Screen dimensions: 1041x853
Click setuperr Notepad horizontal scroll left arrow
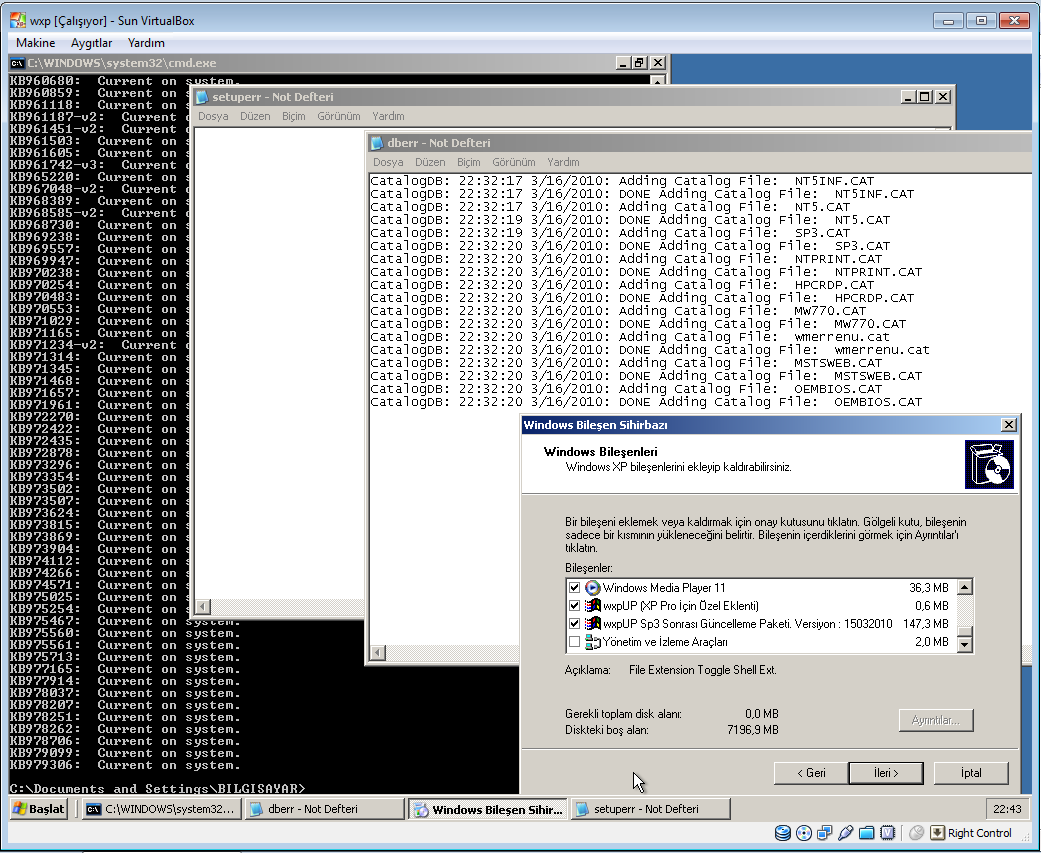[x=202, y=607]
